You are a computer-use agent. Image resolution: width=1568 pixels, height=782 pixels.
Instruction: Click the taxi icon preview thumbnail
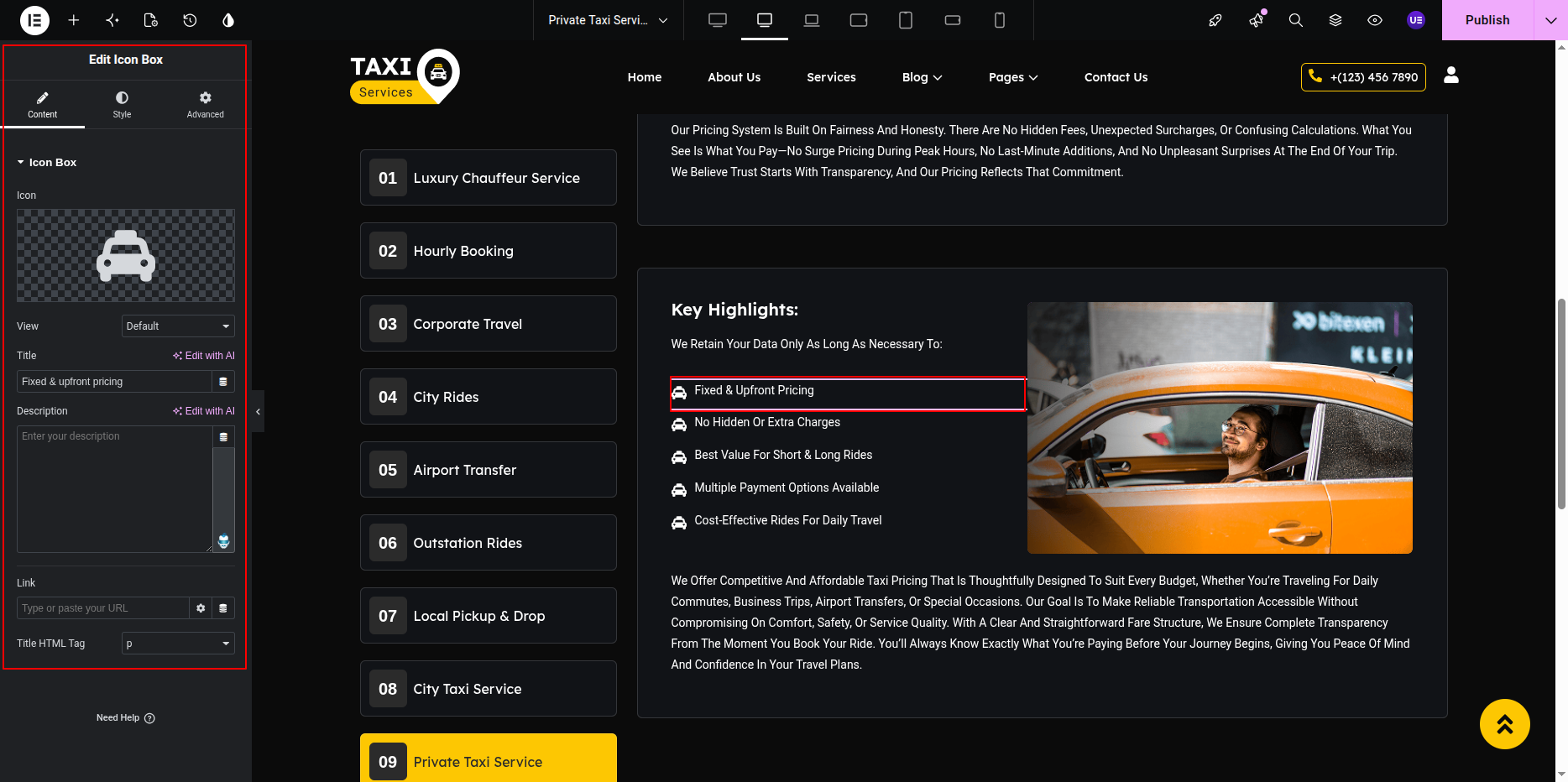(126, 256)
